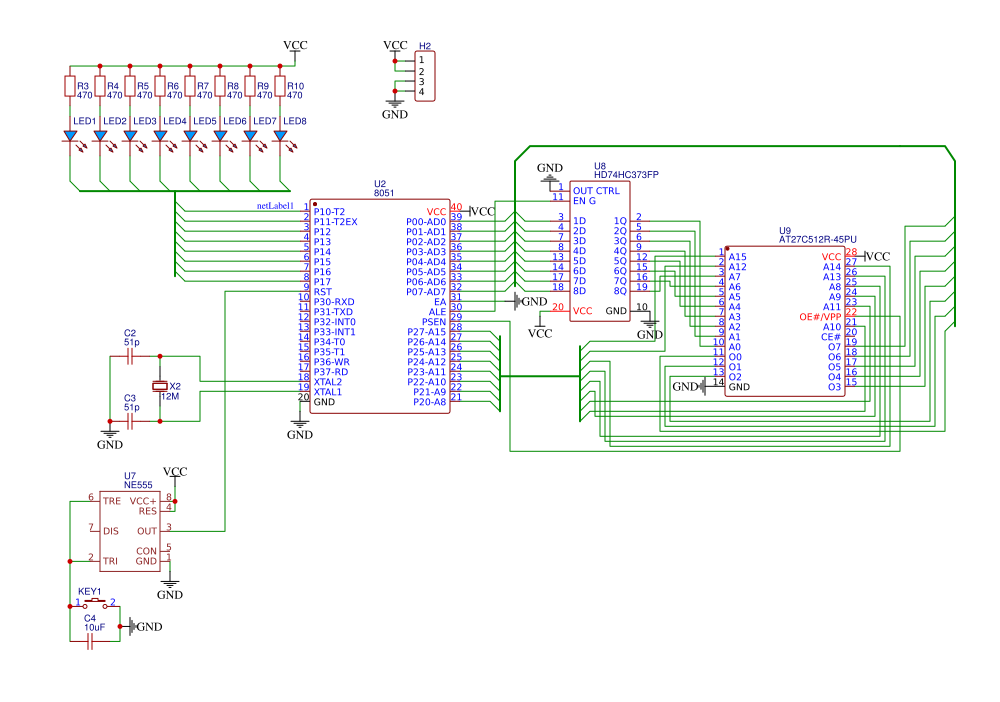Image resolution: width=1000 pixels, height=702 pixels.
Task: Select the RST pin label on 8051
Action: pos(323,292)
